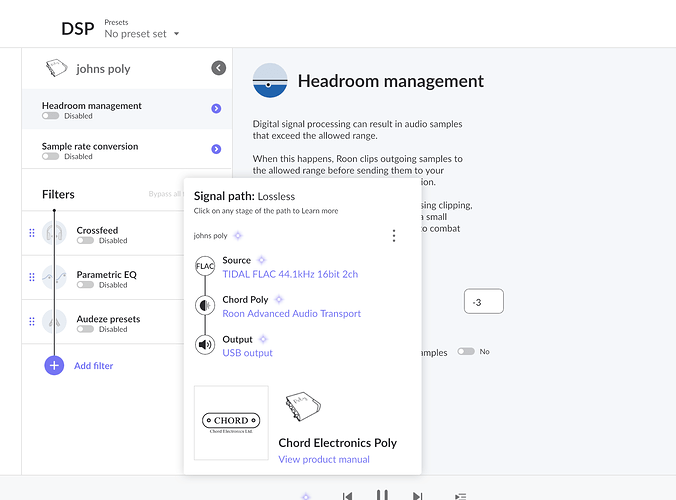Open the signal path three-dot menu
Image resolution: width=676 pixels, height=500 pixels.
[x=394, y=236]
